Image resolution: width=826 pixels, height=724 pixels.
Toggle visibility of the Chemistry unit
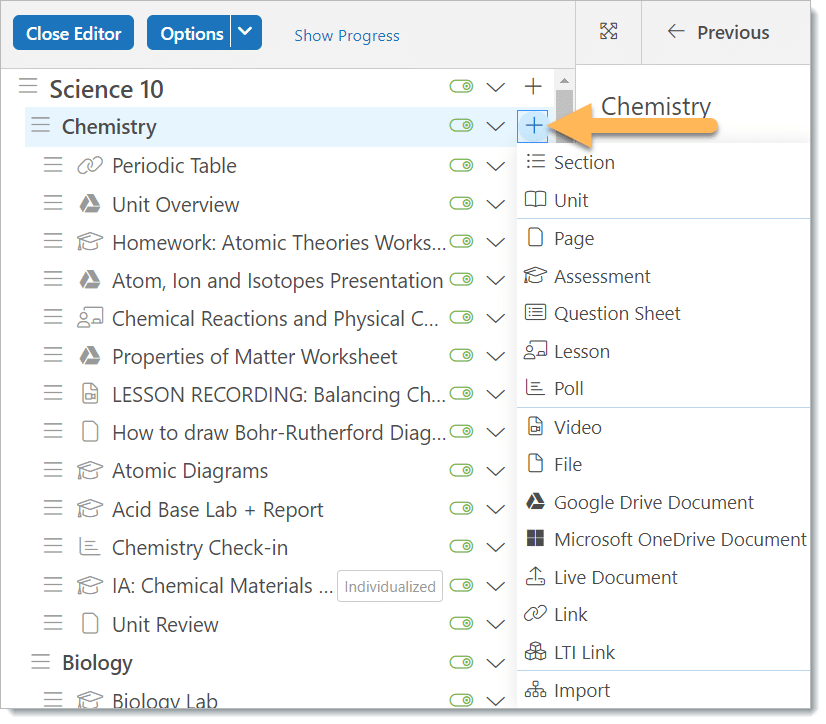coord(461,126)
